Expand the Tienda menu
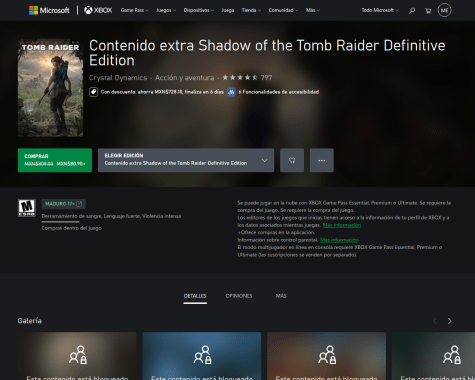Image resolution: width=475 pixels, height=380 pixels. point(251,10)
